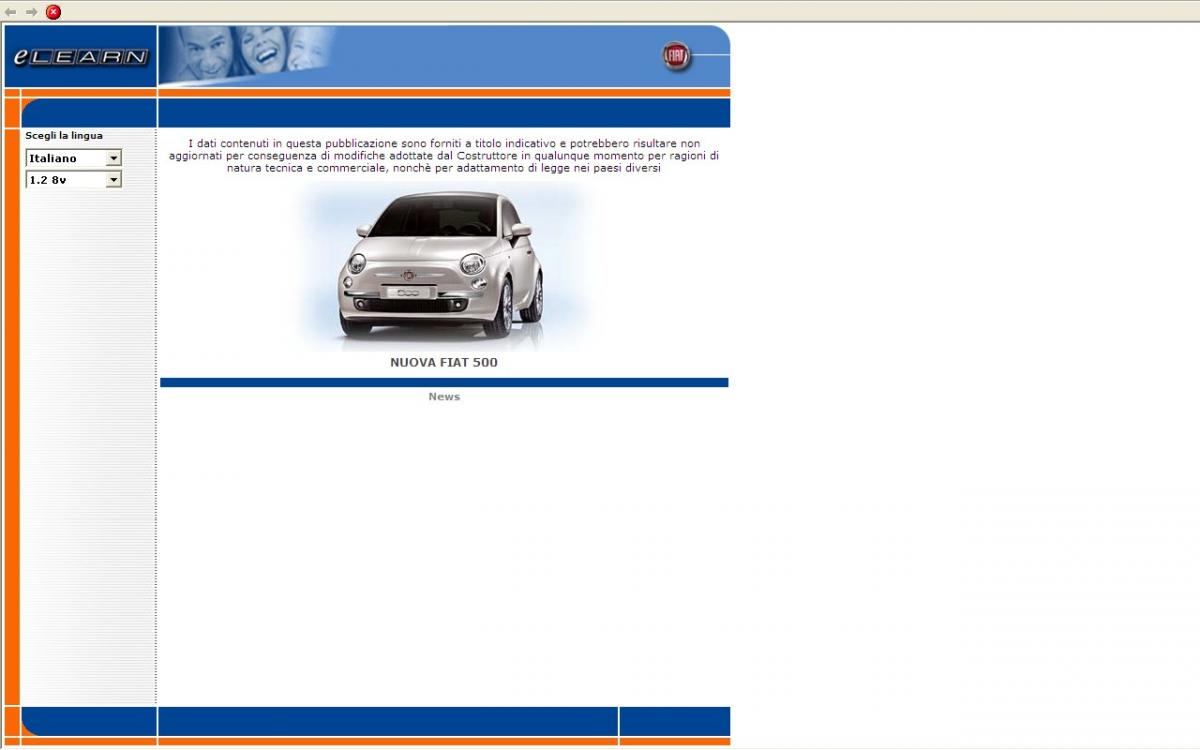The height and width of the screenshot is (750, 1200).
Task: Open the 1.2 8v engine dropdown
Action: (x=73, y=180)
